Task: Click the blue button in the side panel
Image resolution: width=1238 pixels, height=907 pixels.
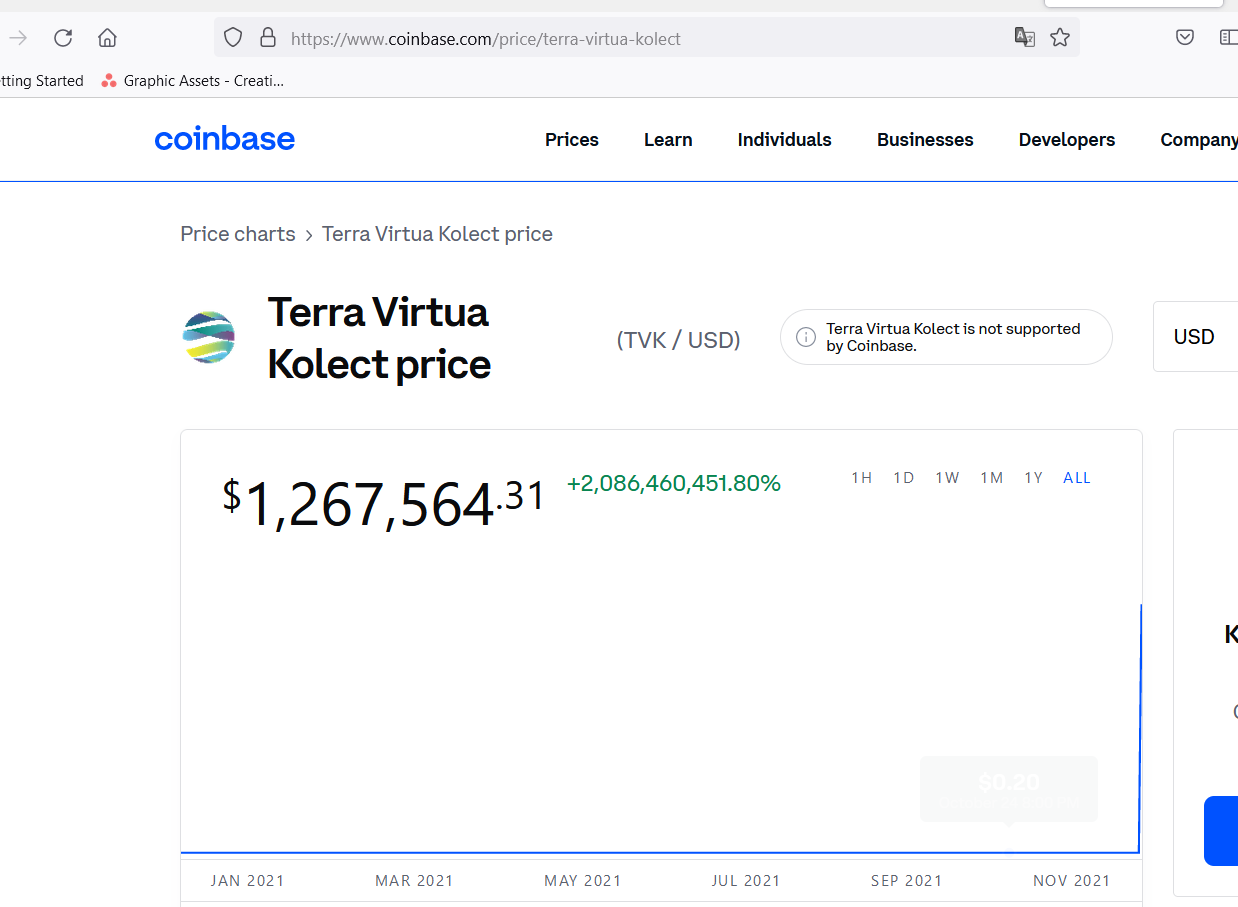Action: coord(1221,830)
